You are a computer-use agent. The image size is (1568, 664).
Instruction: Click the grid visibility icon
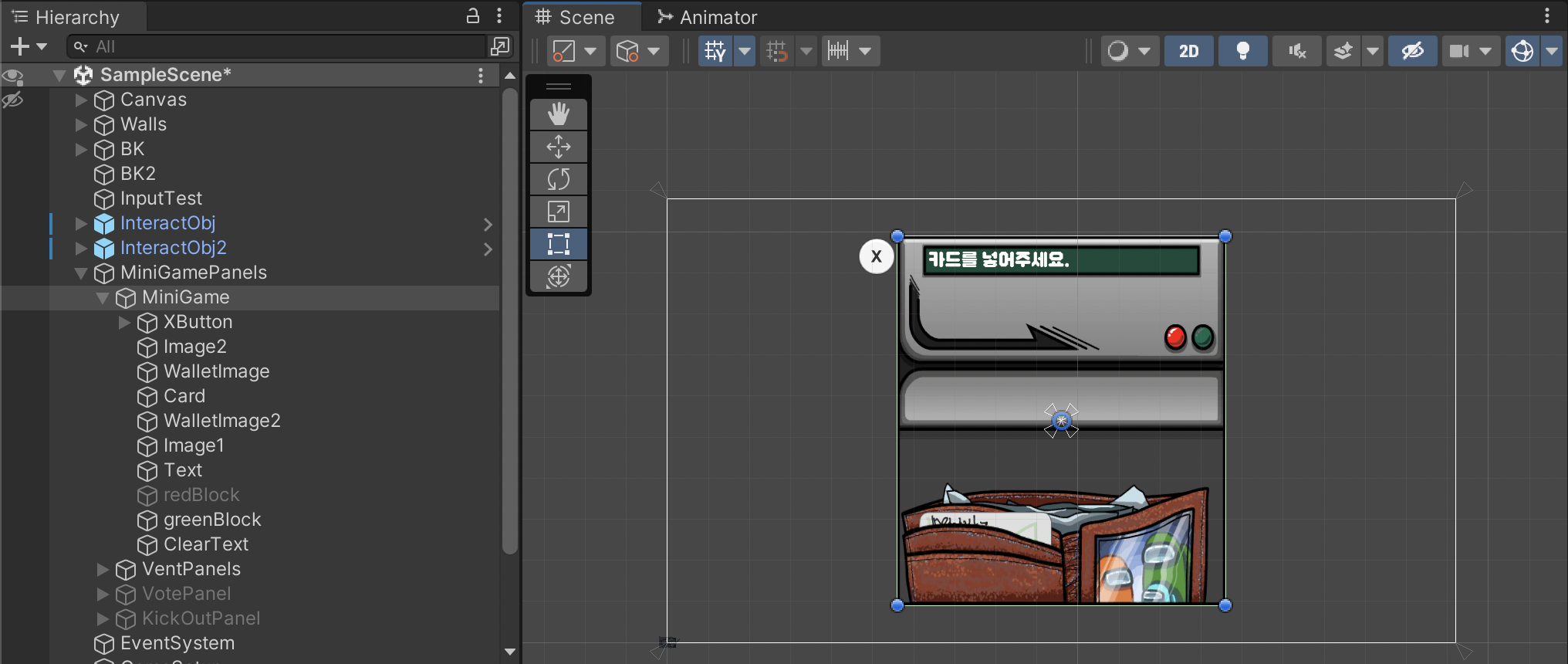point(715,51)
